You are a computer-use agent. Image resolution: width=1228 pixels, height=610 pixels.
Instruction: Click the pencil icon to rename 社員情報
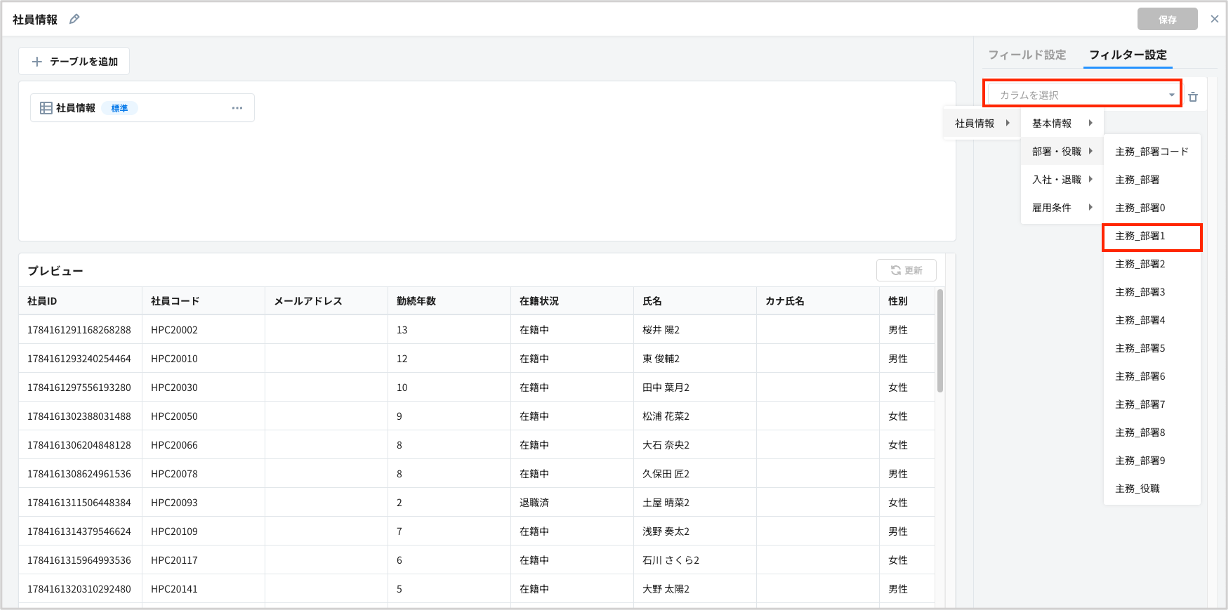[x=74, y=19]
